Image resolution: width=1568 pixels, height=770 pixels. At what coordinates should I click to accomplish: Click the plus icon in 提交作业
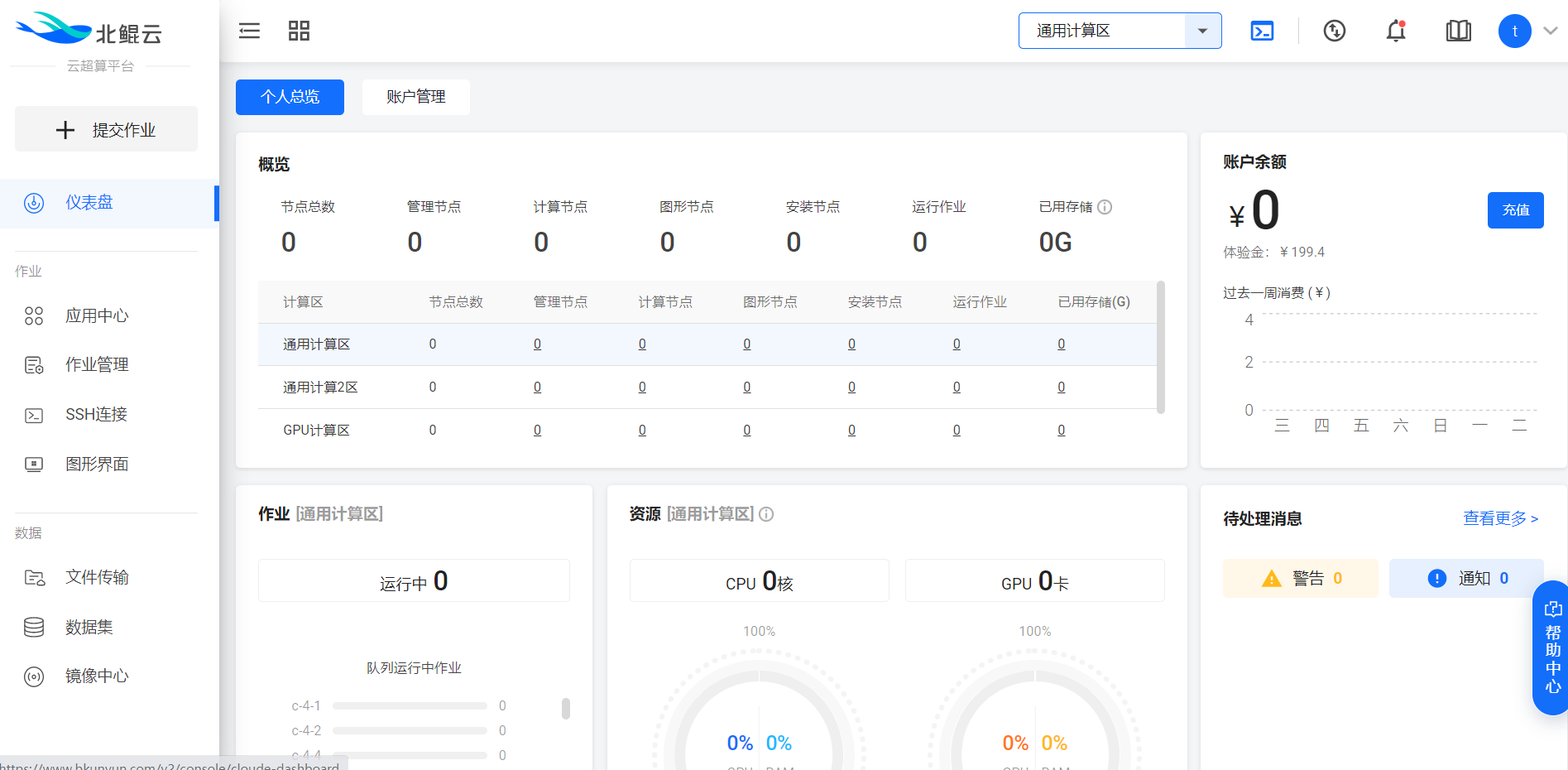tap(65, 130)
